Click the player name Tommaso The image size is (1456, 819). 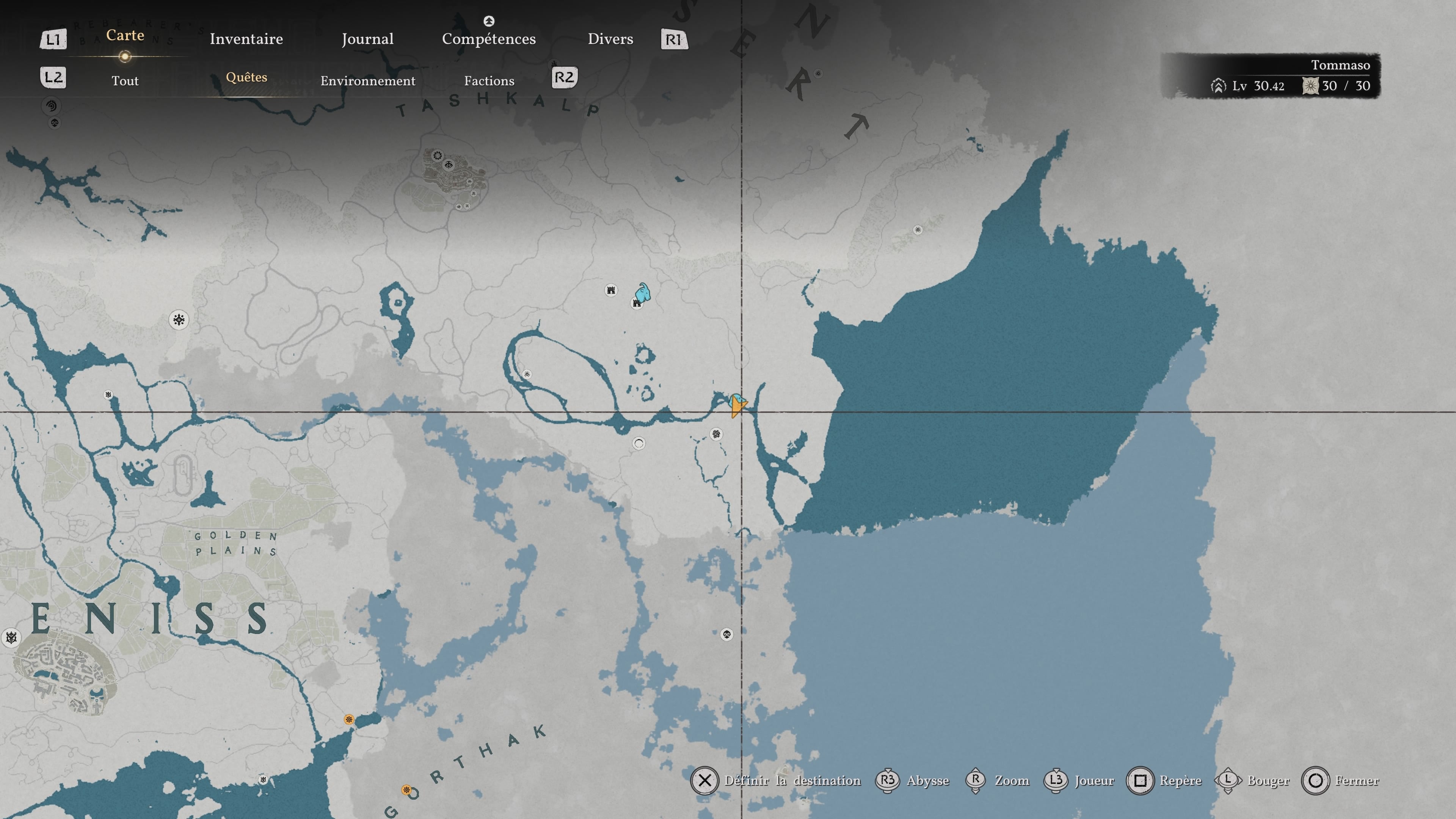(1340, 65)
